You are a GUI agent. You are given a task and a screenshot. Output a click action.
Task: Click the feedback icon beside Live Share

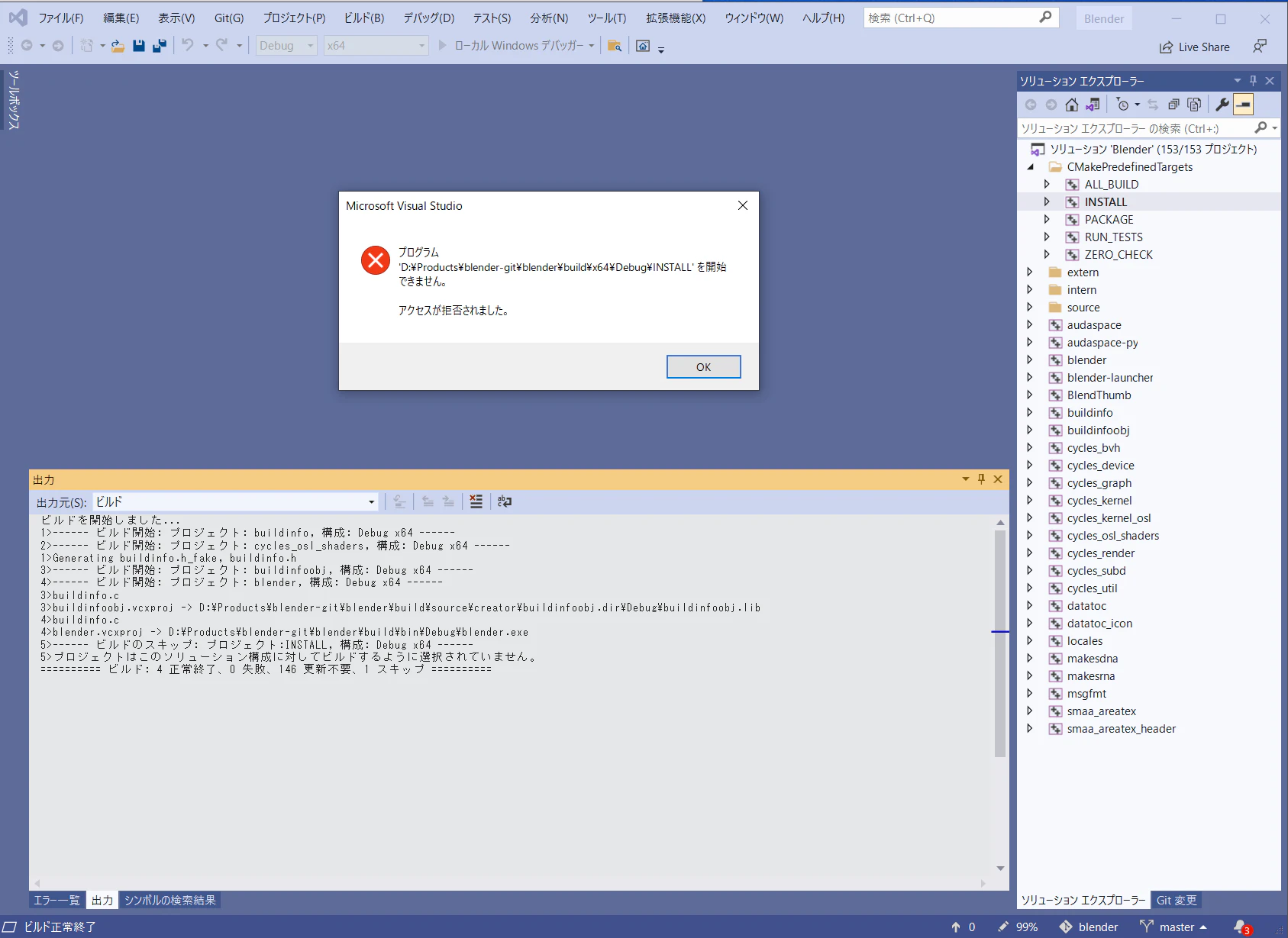coord(1260,47)
